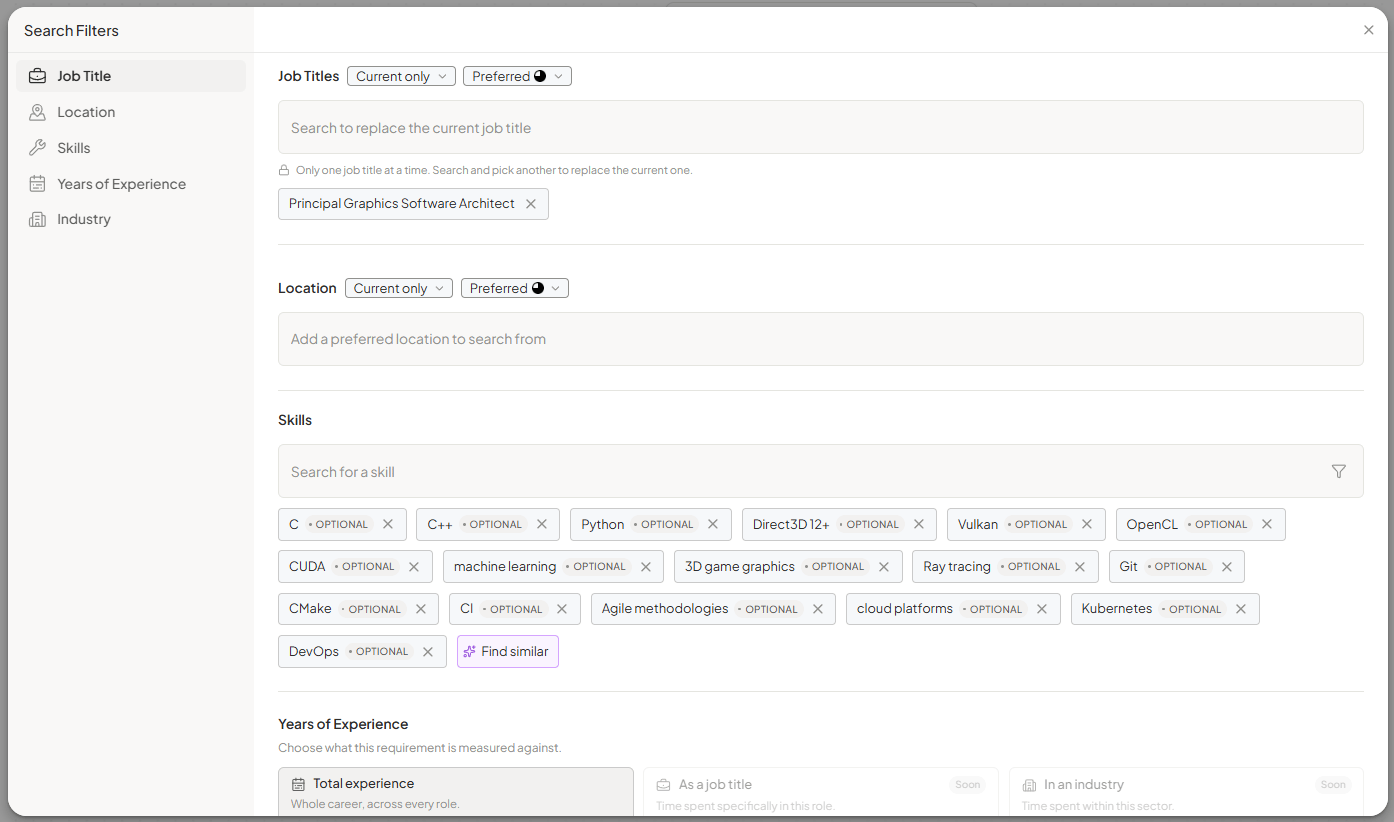Remove the Principal Graphics Software Architect job title
1394x822 pixels.
coord(531,204)
